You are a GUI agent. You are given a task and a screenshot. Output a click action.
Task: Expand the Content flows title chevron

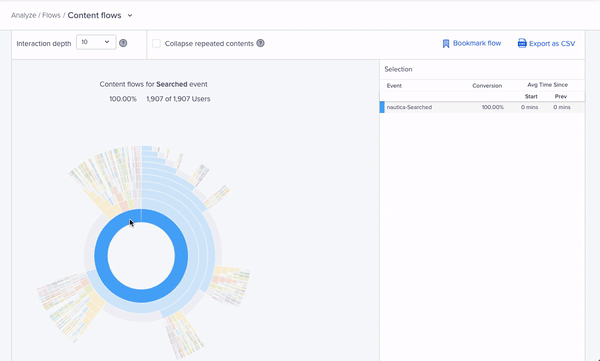(x=130, y=16)
